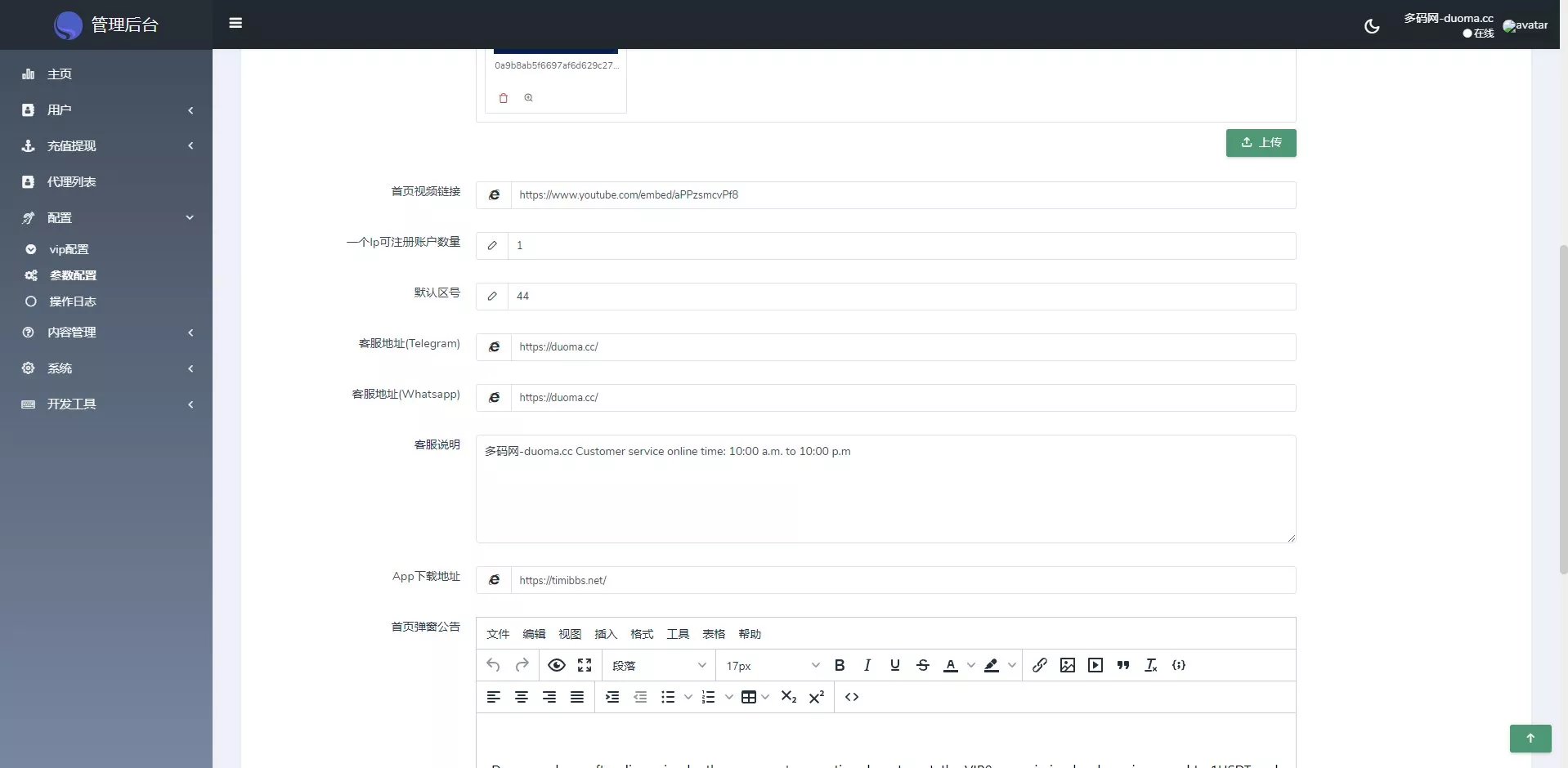1568x768 pixels.
Task: Enter fullscreen mode in the editor
Action: (585, 665)
